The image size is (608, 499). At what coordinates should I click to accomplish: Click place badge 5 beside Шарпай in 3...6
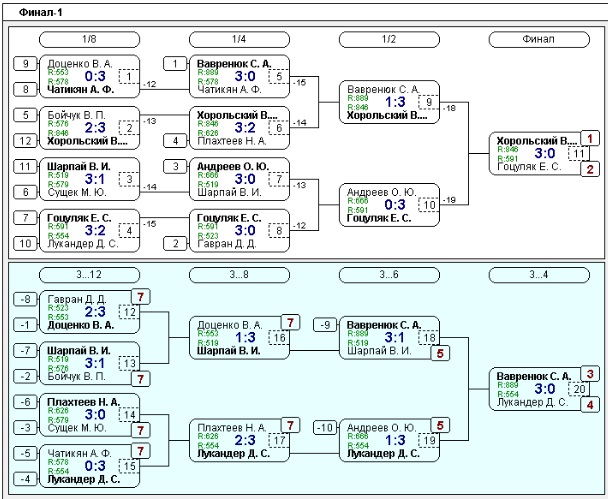(x=440, y=354)
